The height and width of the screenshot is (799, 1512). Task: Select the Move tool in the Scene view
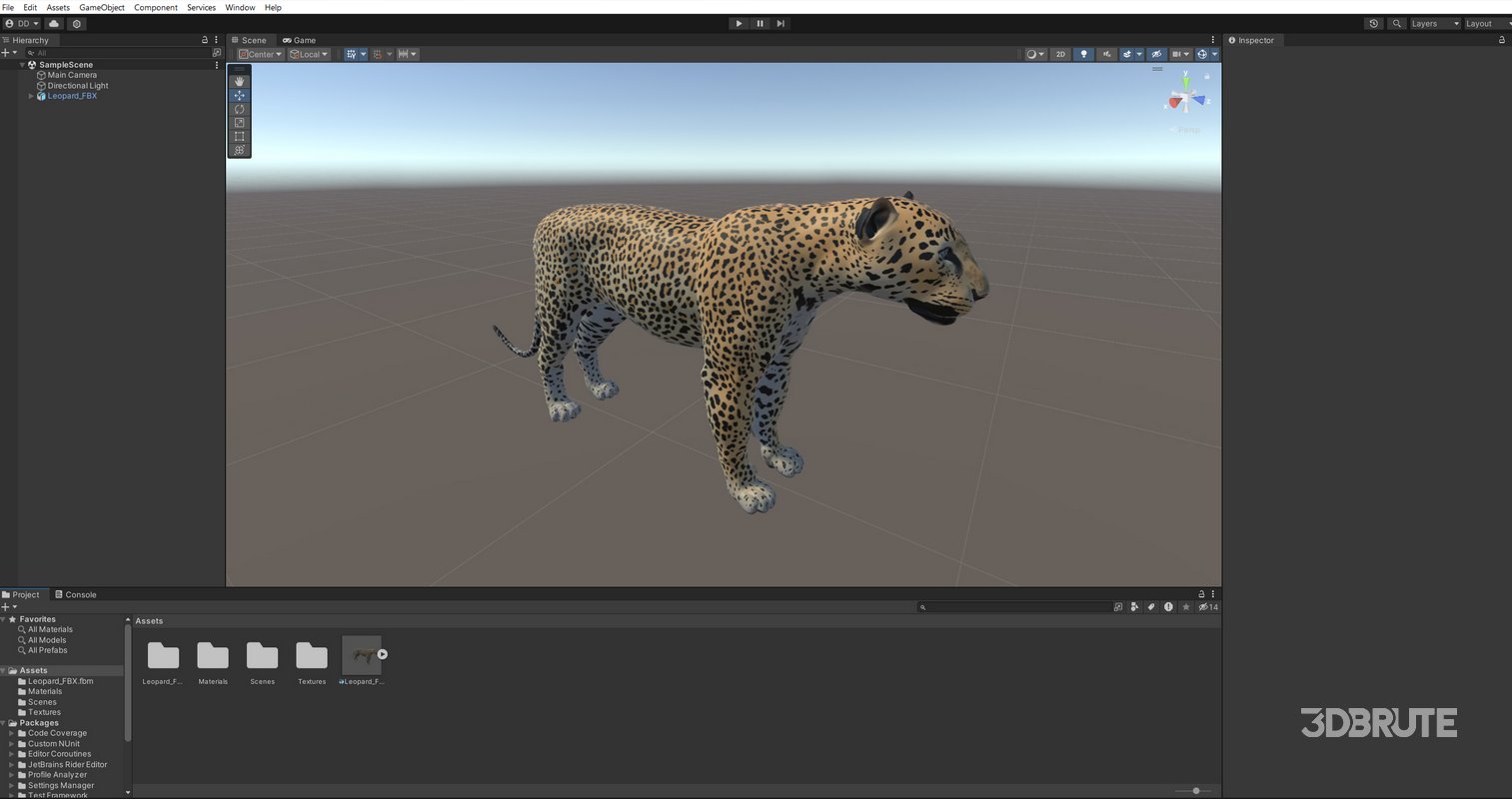[x=239, y=95]
